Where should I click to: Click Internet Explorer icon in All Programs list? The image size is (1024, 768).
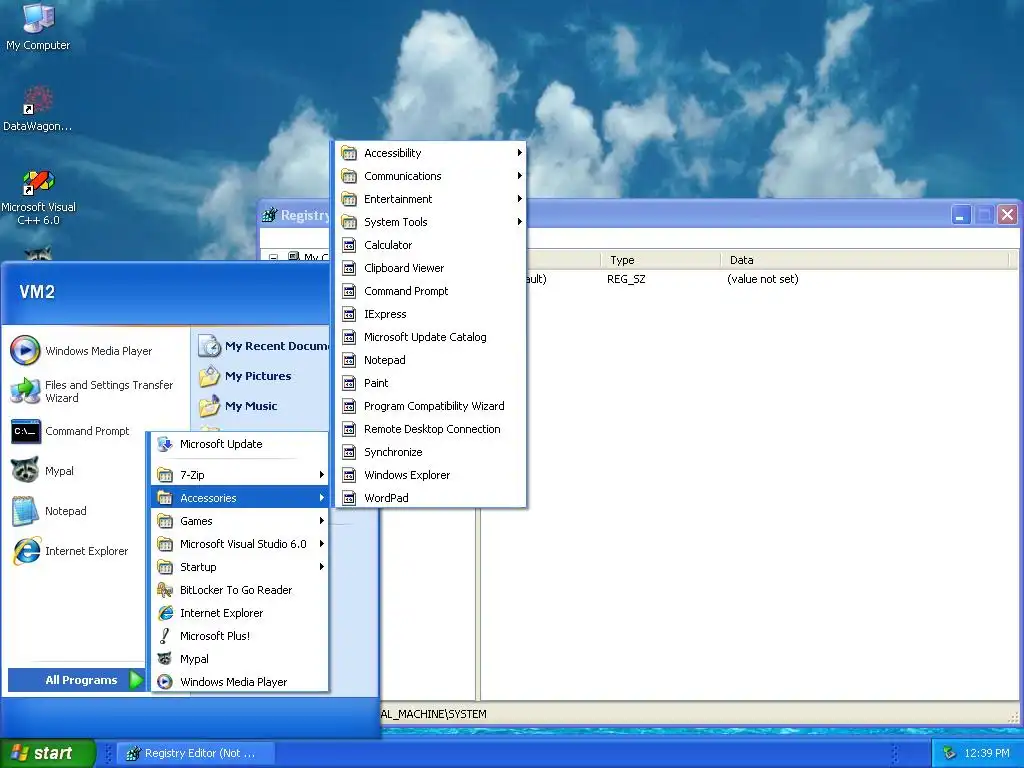click(165, 613)
